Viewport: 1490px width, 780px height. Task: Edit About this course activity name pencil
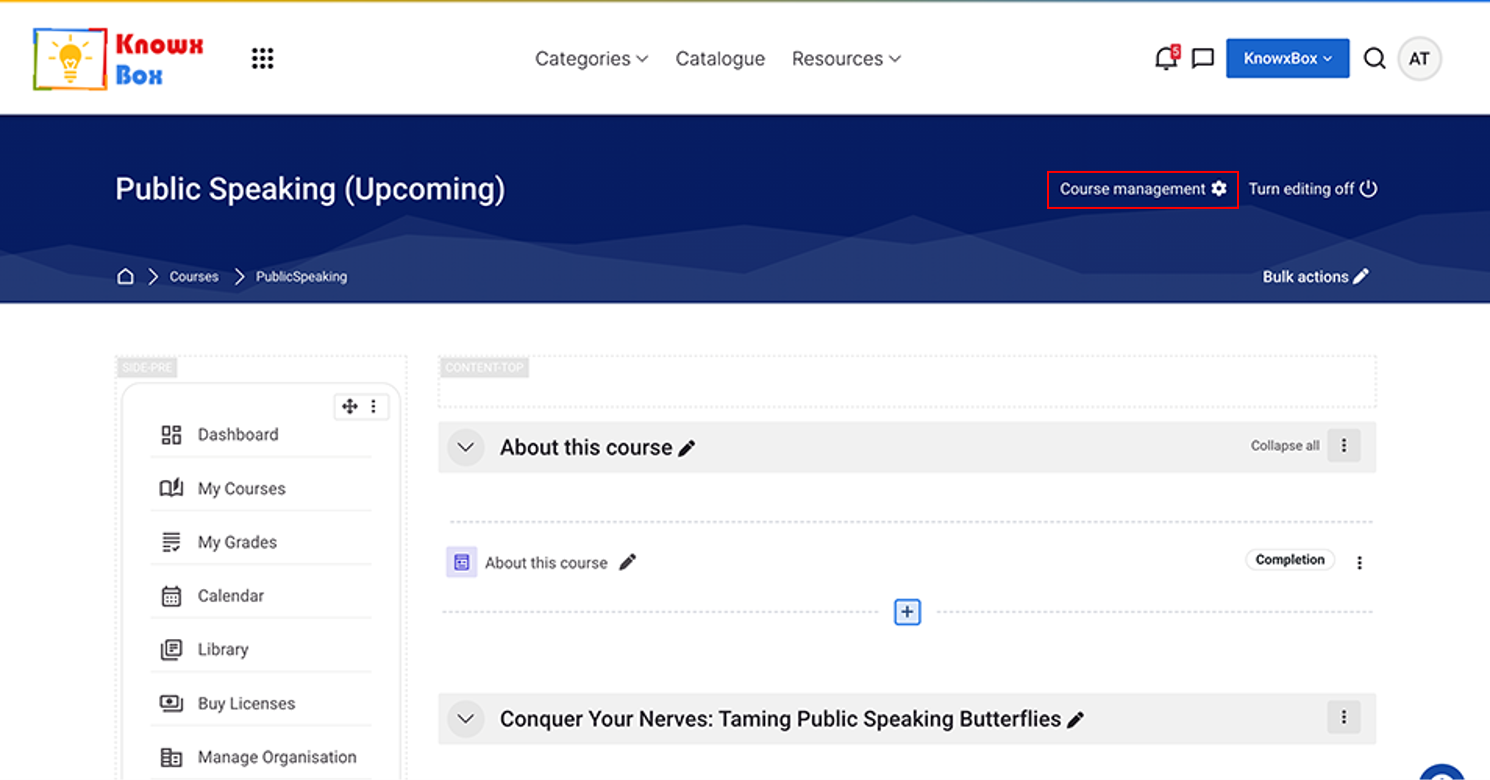(x=627, y=562)
